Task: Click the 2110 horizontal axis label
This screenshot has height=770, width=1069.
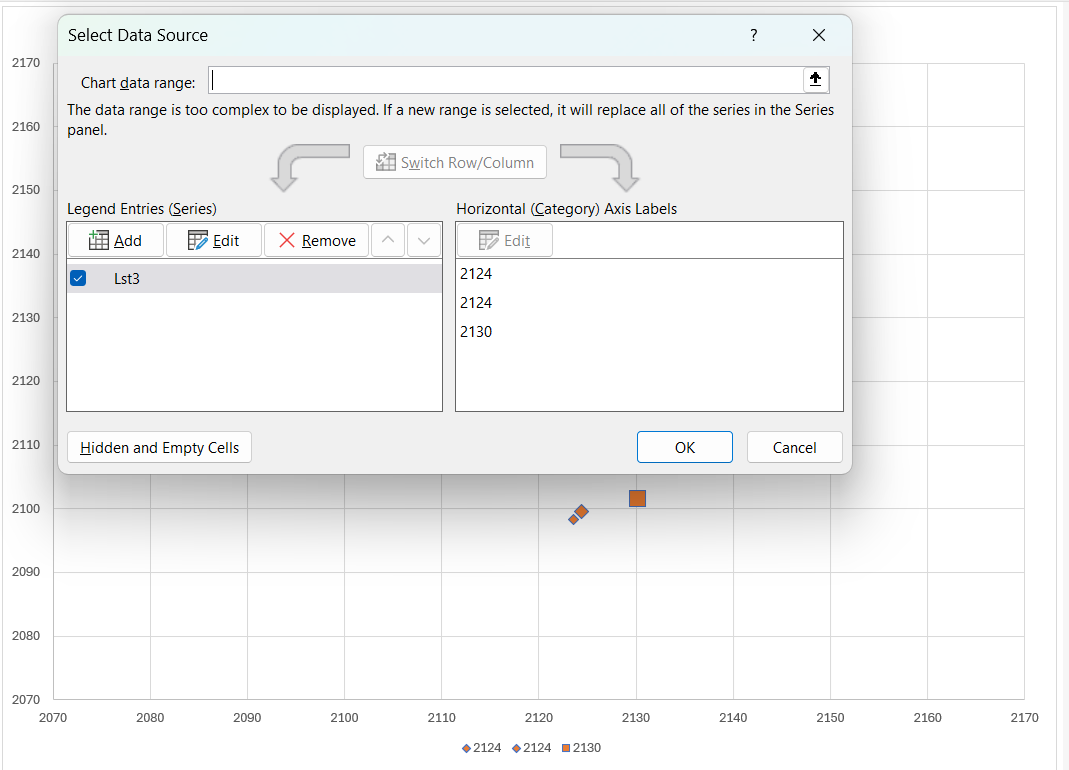Action: tap(442, 718)
